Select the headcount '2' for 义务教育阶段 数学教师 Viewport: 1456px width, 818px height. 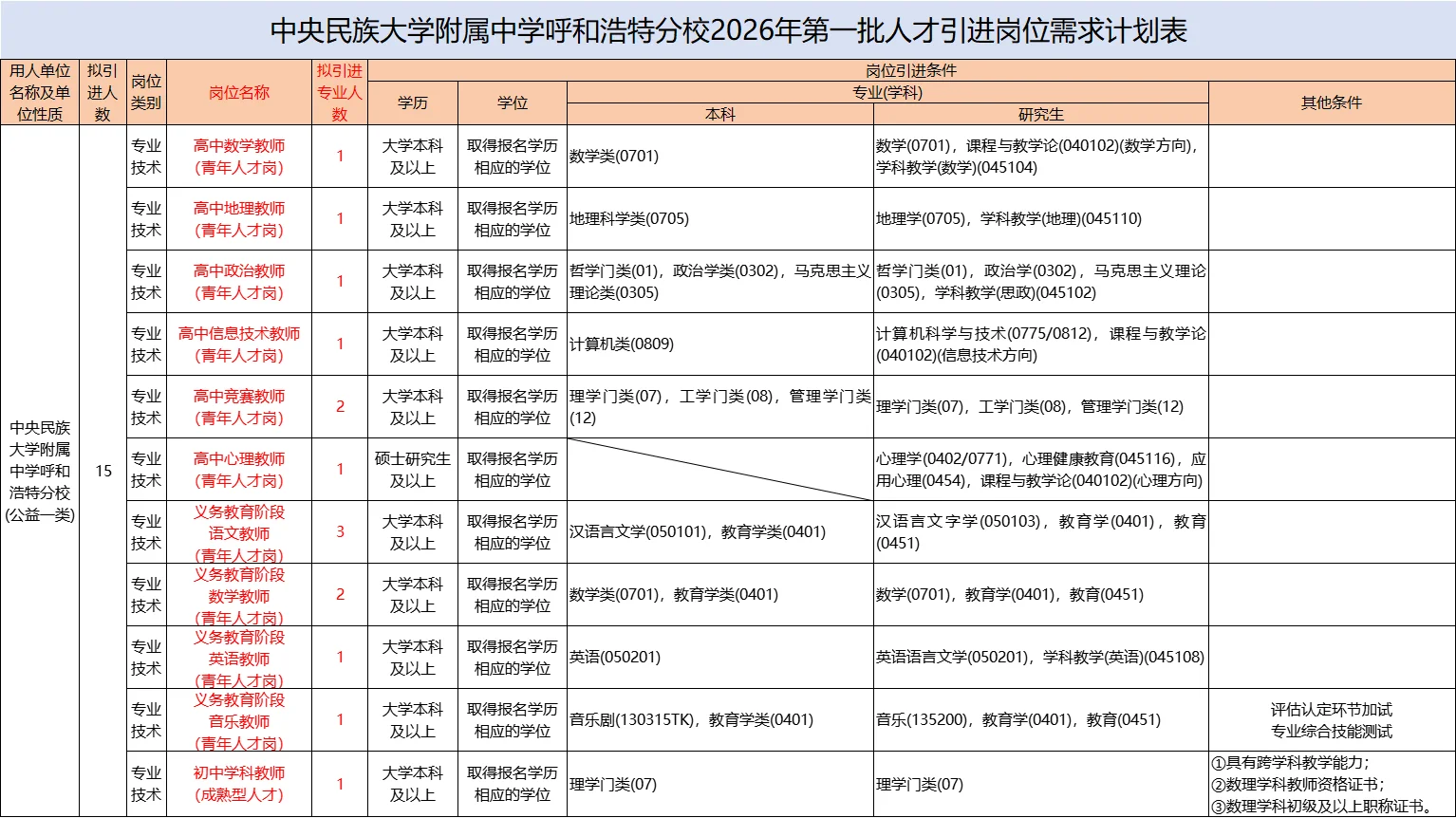click(340, 595)
